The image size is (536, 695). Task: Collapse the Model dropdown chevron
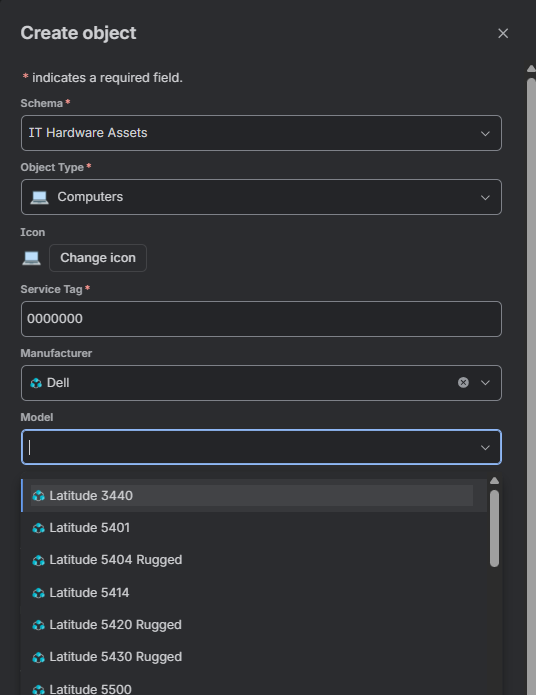pos(485,448)
